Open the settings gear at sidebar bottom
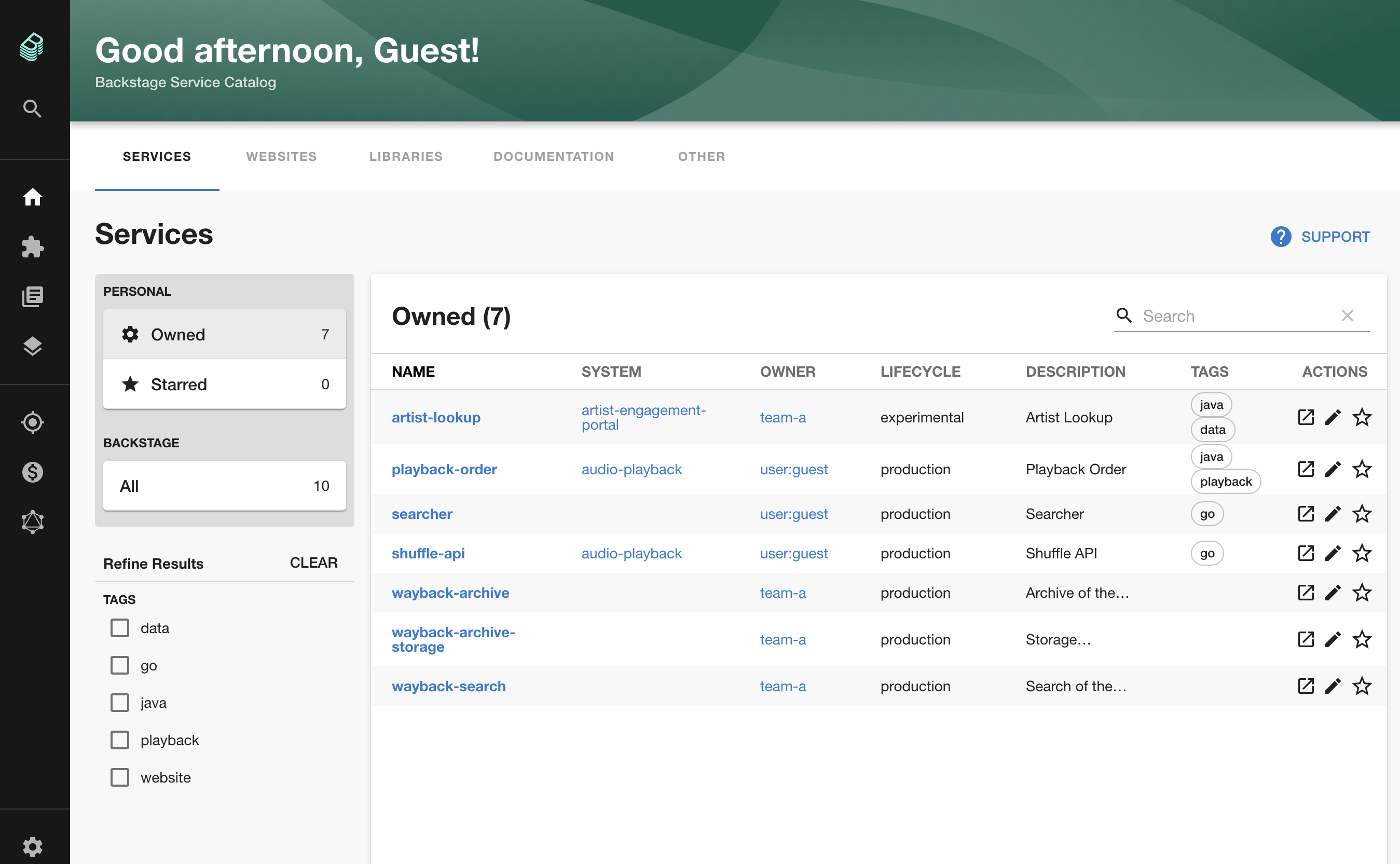 coord(33,846)
